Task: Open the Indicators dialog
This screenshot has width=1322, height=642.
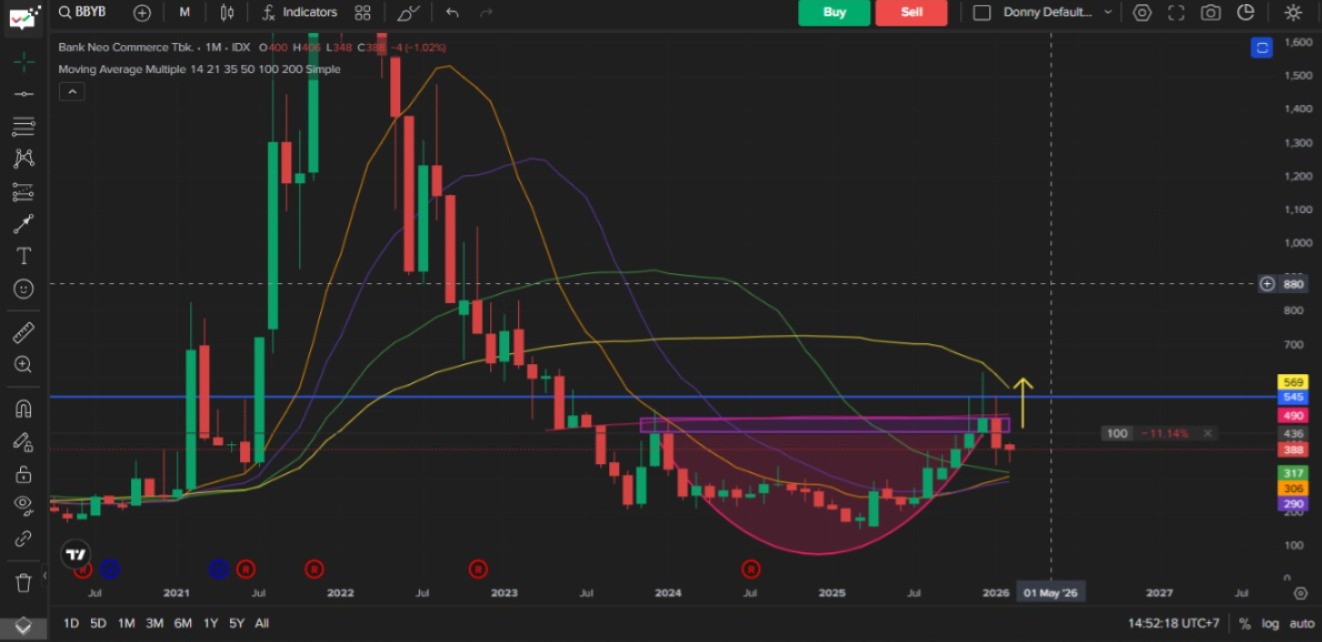Action: coord(299,12)
